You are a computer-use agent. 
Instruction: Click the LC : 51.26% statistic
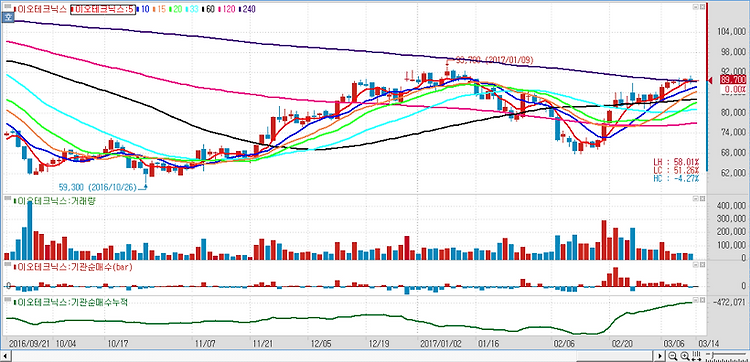(x=676, y=170)
